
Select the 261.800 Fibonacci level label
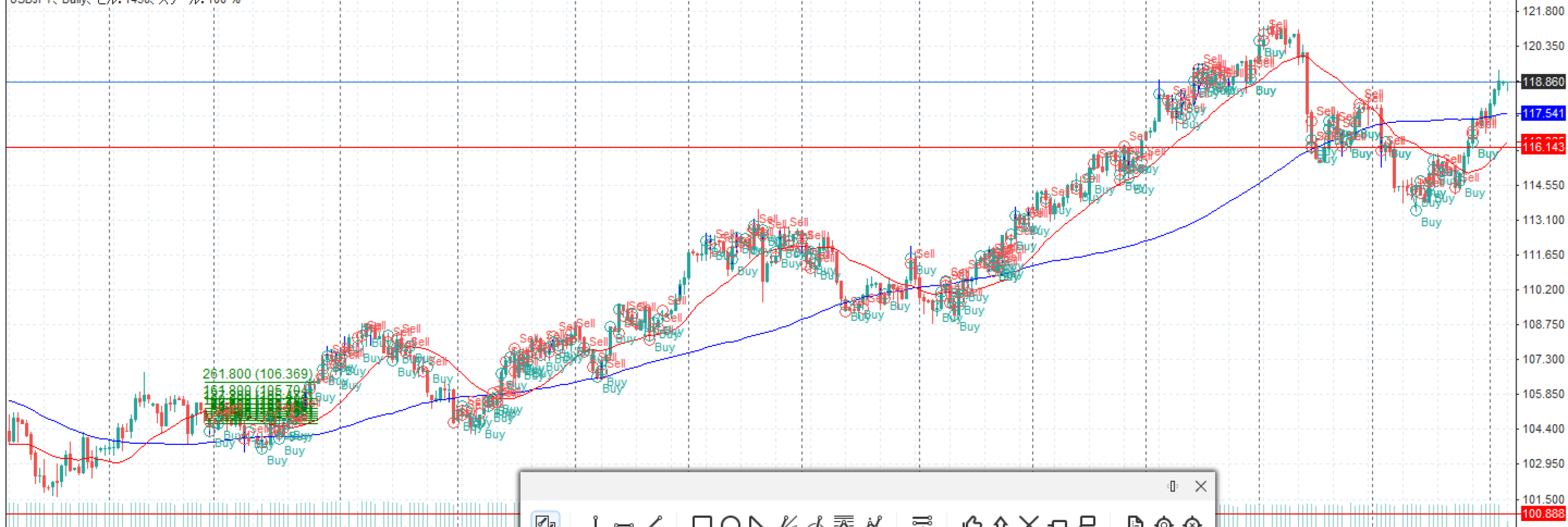point(257,373)
